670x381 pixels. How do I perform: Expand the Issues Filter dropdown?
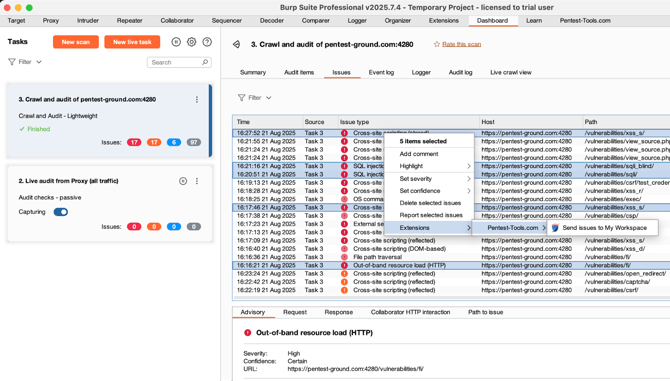(254, 98)
